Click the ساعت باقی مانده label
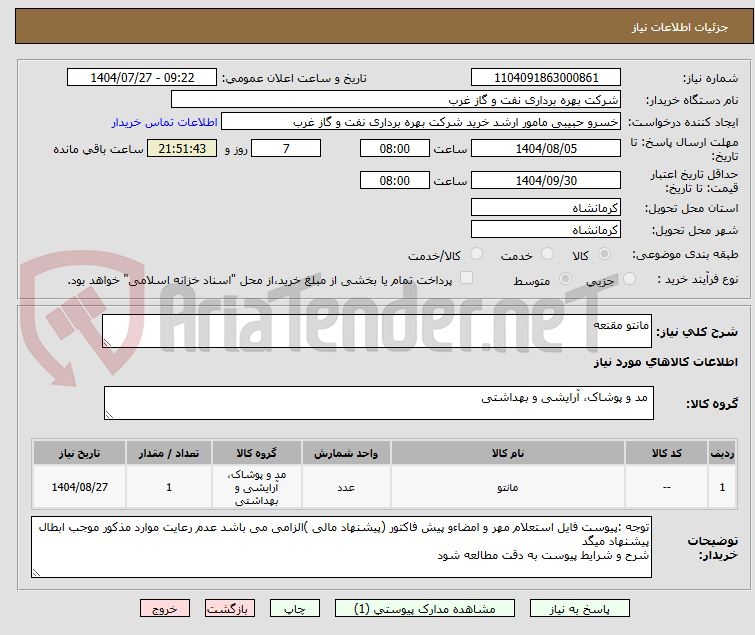The image size is (755, 635). click(98, 149)
